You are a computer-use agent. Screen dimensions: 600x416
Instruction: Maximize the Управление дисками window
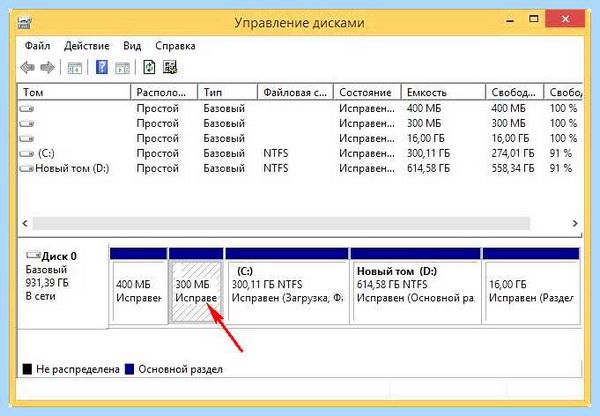(x=533, y=19)
